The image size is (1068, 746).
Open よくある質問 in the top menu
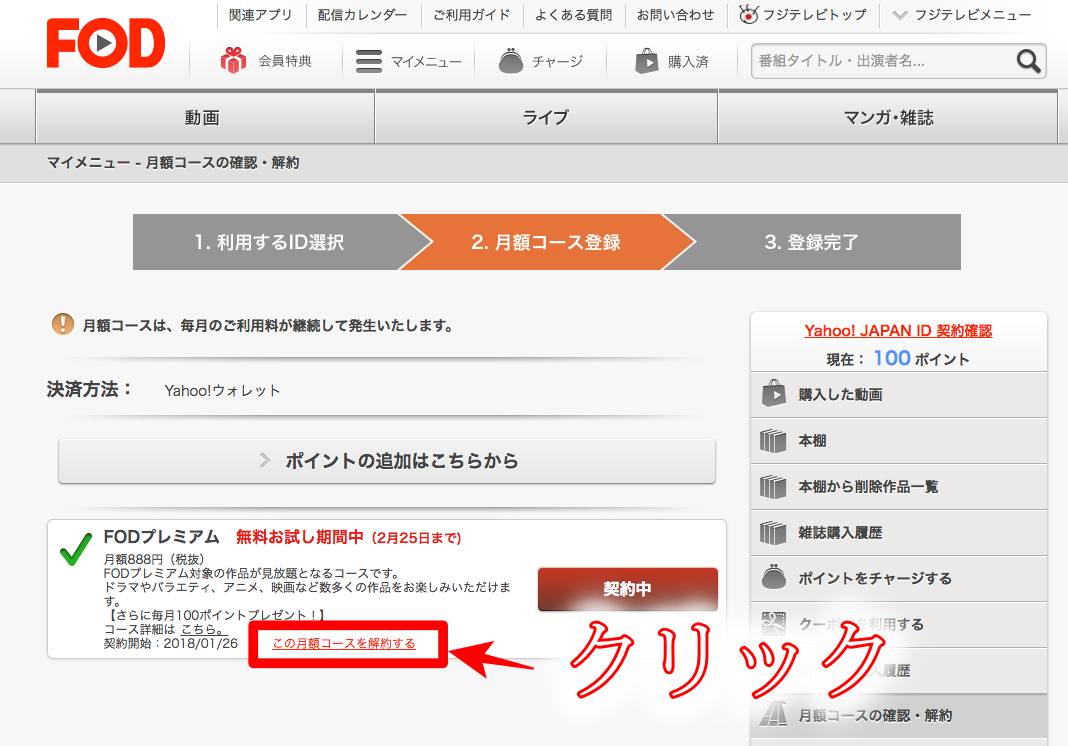coord(574,14)
